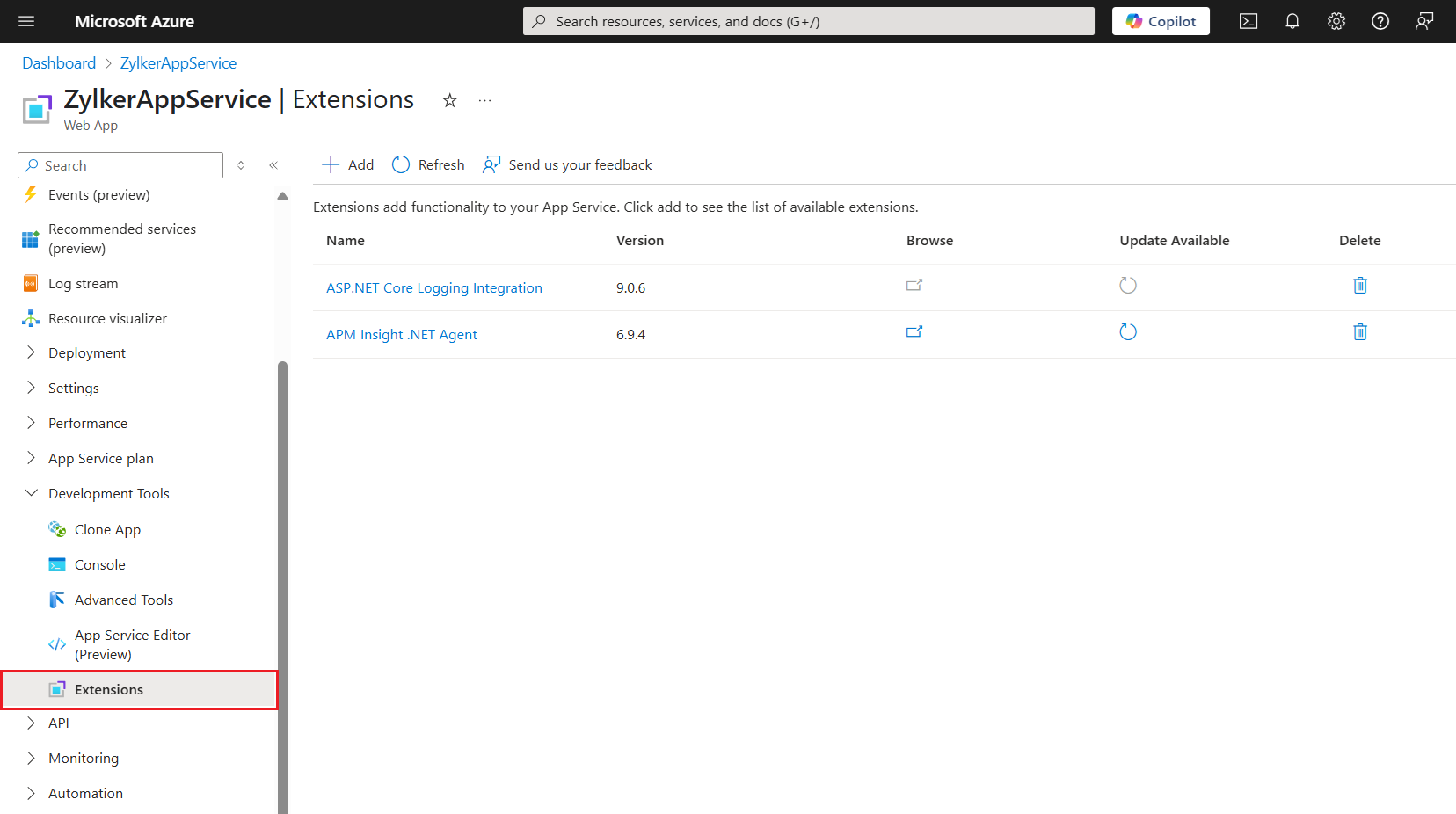Click the resource search field
Screen dimensions: 1456x814
pyautogui.click(x=808, y=21)
